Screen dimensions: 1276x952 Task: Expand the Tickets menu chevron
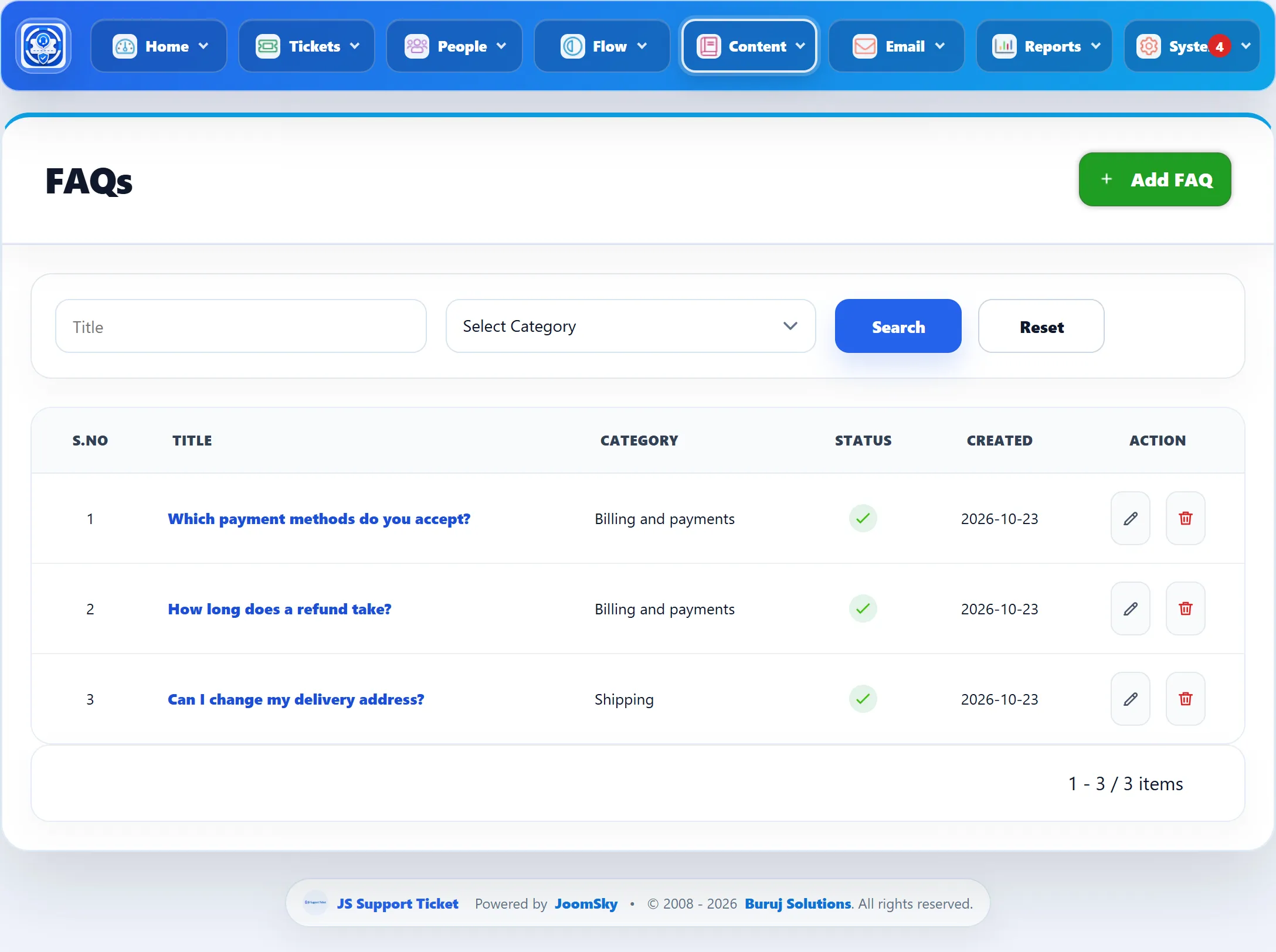[x=355, y=46]
